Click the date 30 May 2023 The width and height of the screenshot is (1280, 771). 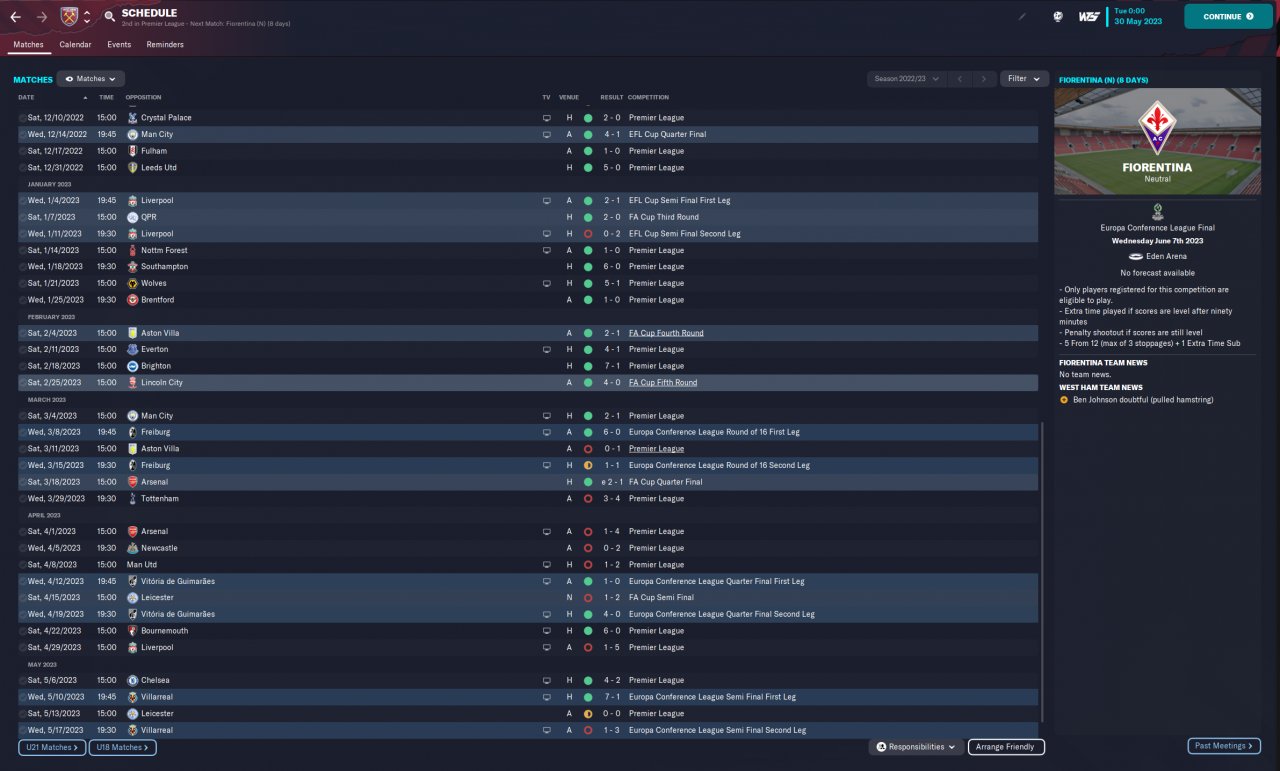pyautogui.click(x=1139, y=22)
